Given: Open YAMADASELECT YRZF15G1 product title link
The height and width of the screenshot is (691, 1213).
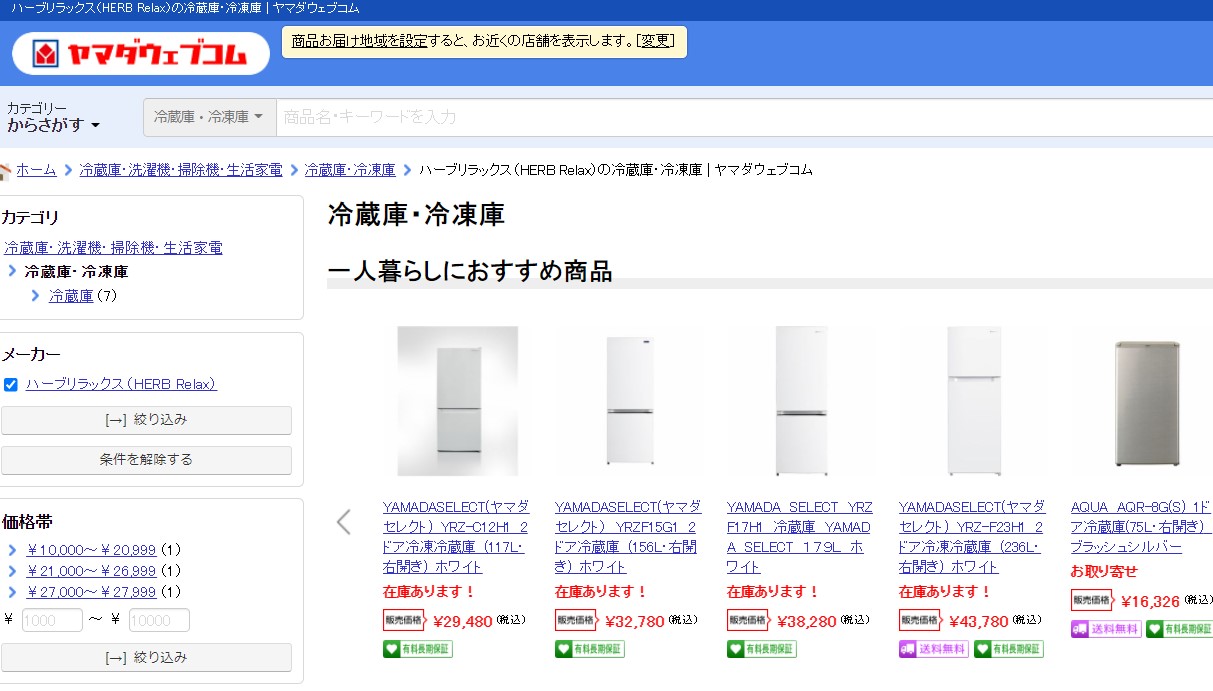Looking at the screenshot, I should [x=628, y=537].
